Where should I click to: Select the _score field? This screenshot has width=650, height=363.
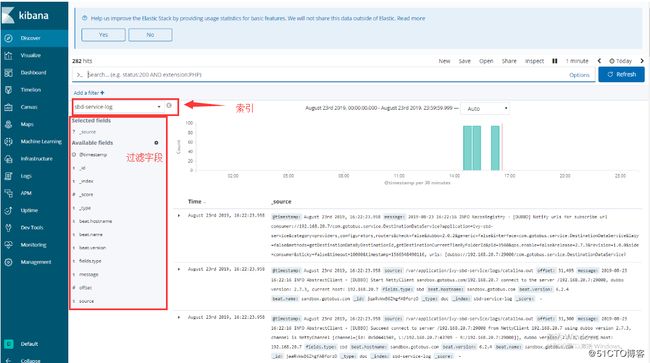click(x=86, y=194)
